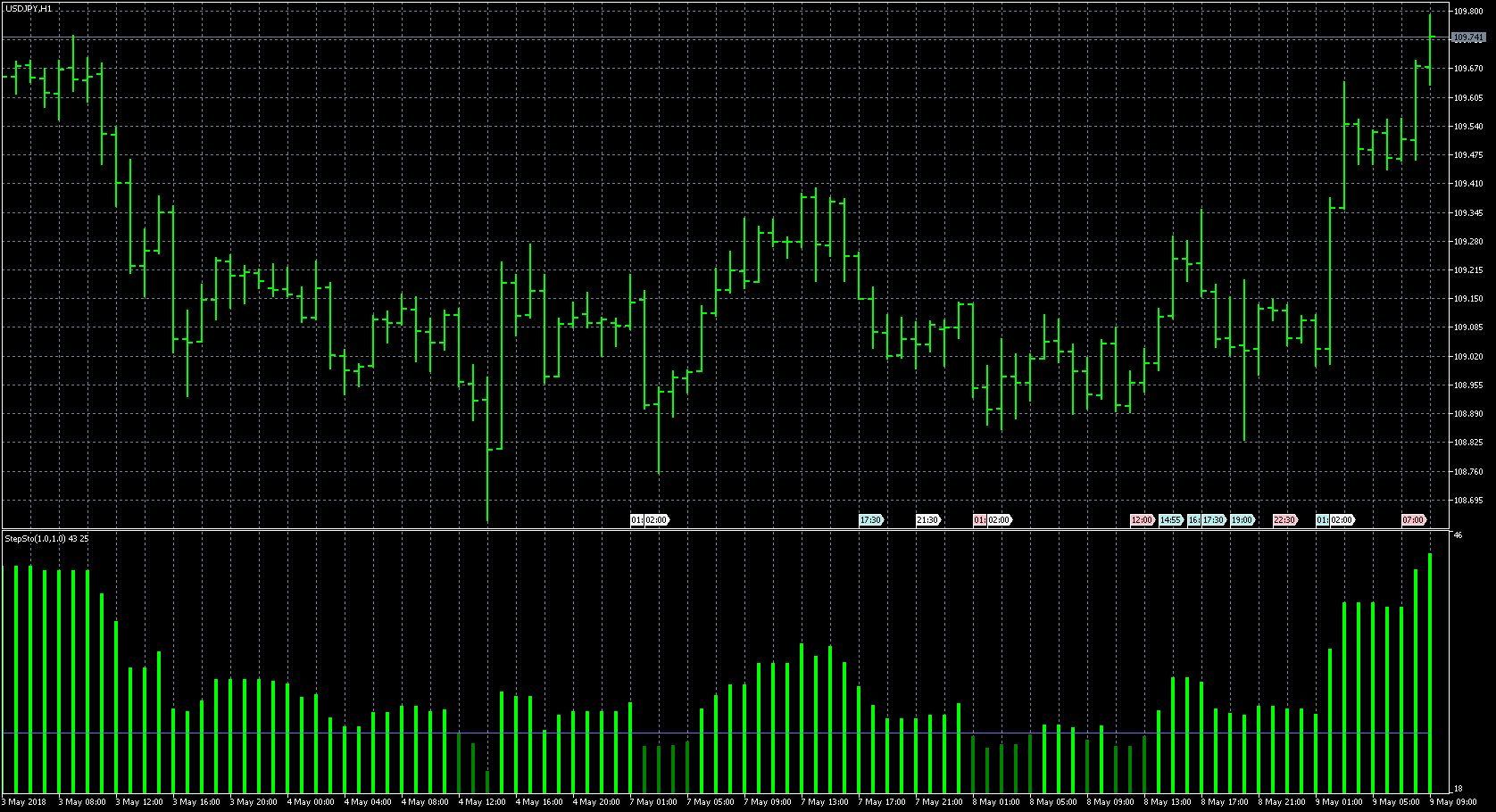Select the '9 May 05:00' time label
Image resolution: width=1496 pixels, height=812 pixels.
click(x=1396, y=802)
